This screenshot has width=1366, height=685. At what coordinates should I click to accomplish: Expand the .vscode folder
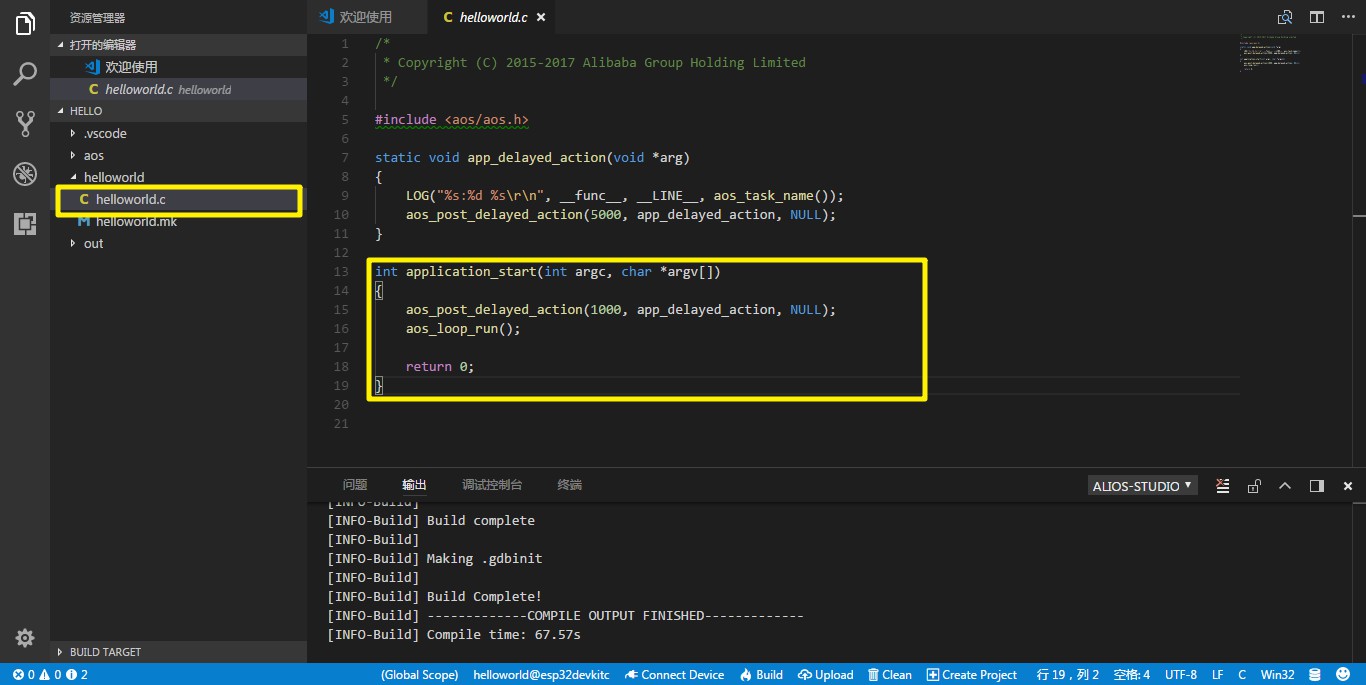[x=73, y=133]
